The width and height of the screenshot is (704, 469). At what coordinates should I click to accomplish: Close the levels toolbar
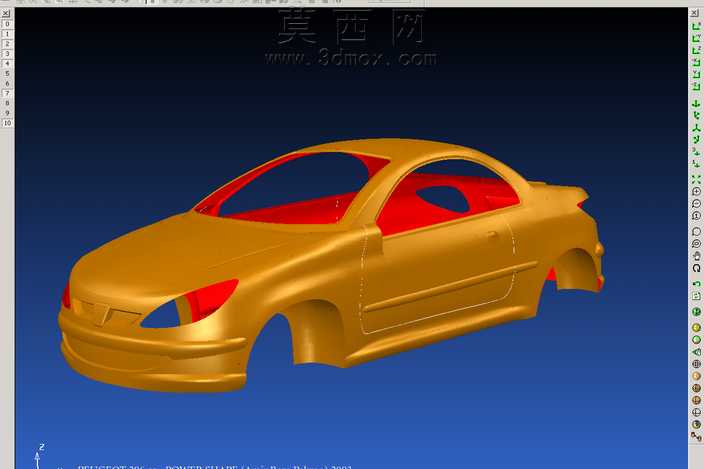click(6, 13)
